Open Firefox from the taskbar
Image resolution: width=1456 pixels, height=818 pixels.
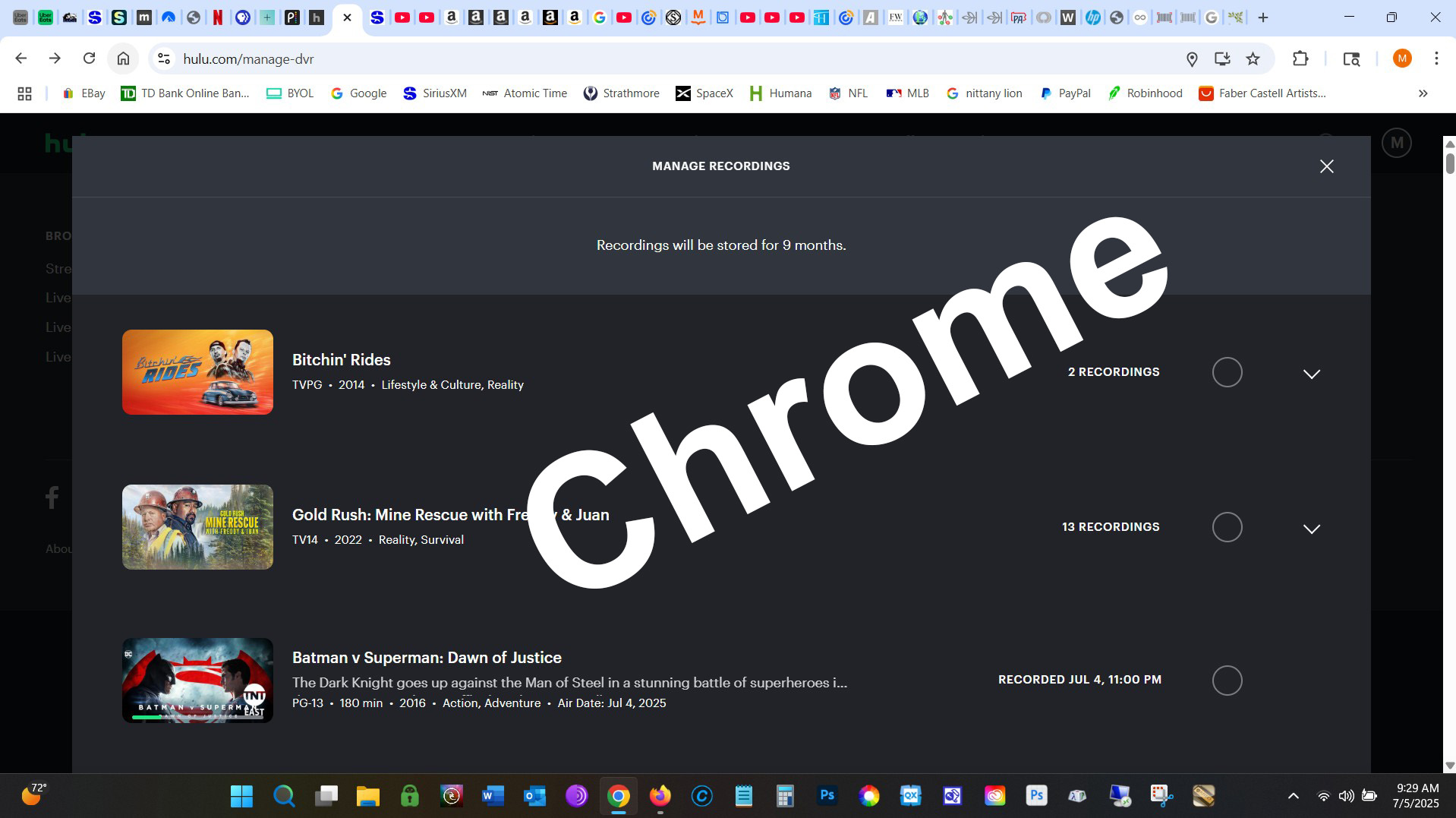pyautogui.click(x=660, y=796)
